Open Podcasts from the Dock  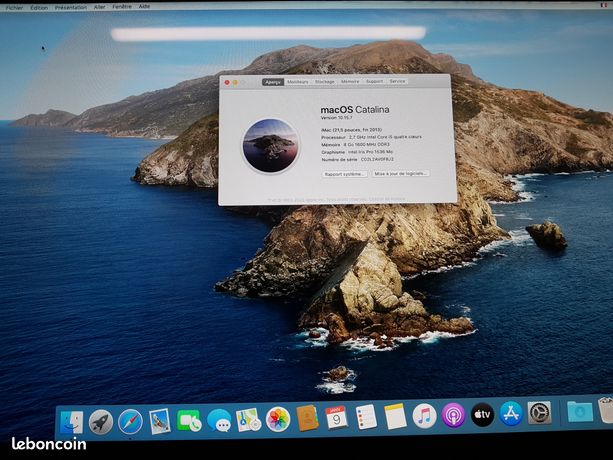[x=453, y=415]
